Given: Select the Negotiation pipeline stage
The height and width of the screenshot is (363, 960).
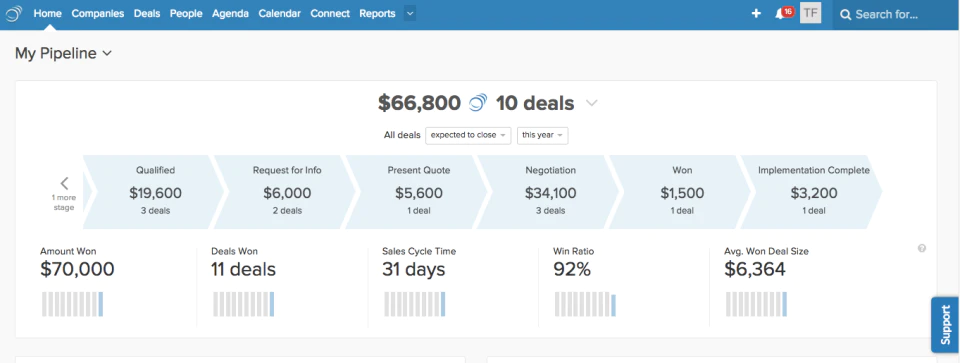Looking at the screenshot, I should pos(550,192).
